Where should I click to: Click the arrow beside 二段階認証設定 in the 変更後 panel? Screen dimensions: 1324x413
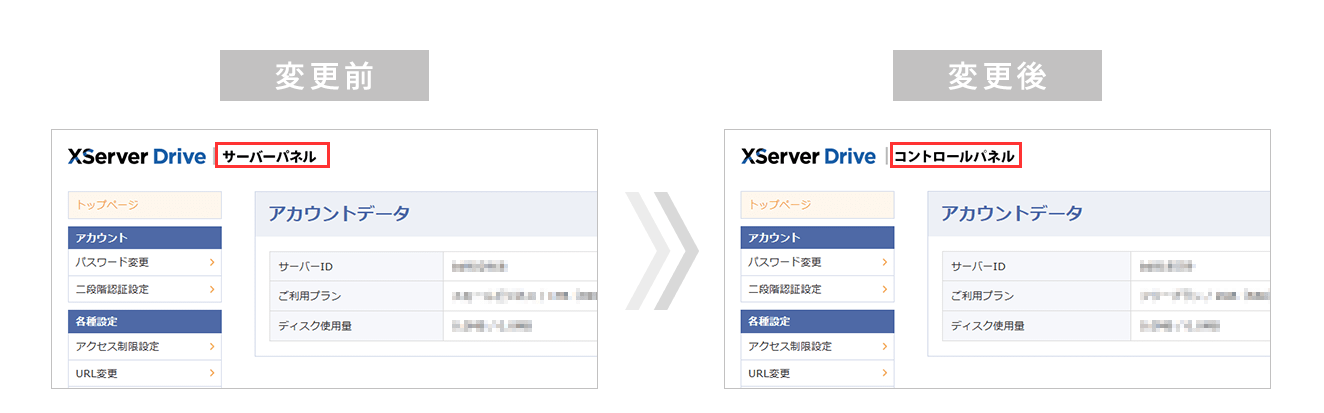pyautogui.click(x=885, y=289)
